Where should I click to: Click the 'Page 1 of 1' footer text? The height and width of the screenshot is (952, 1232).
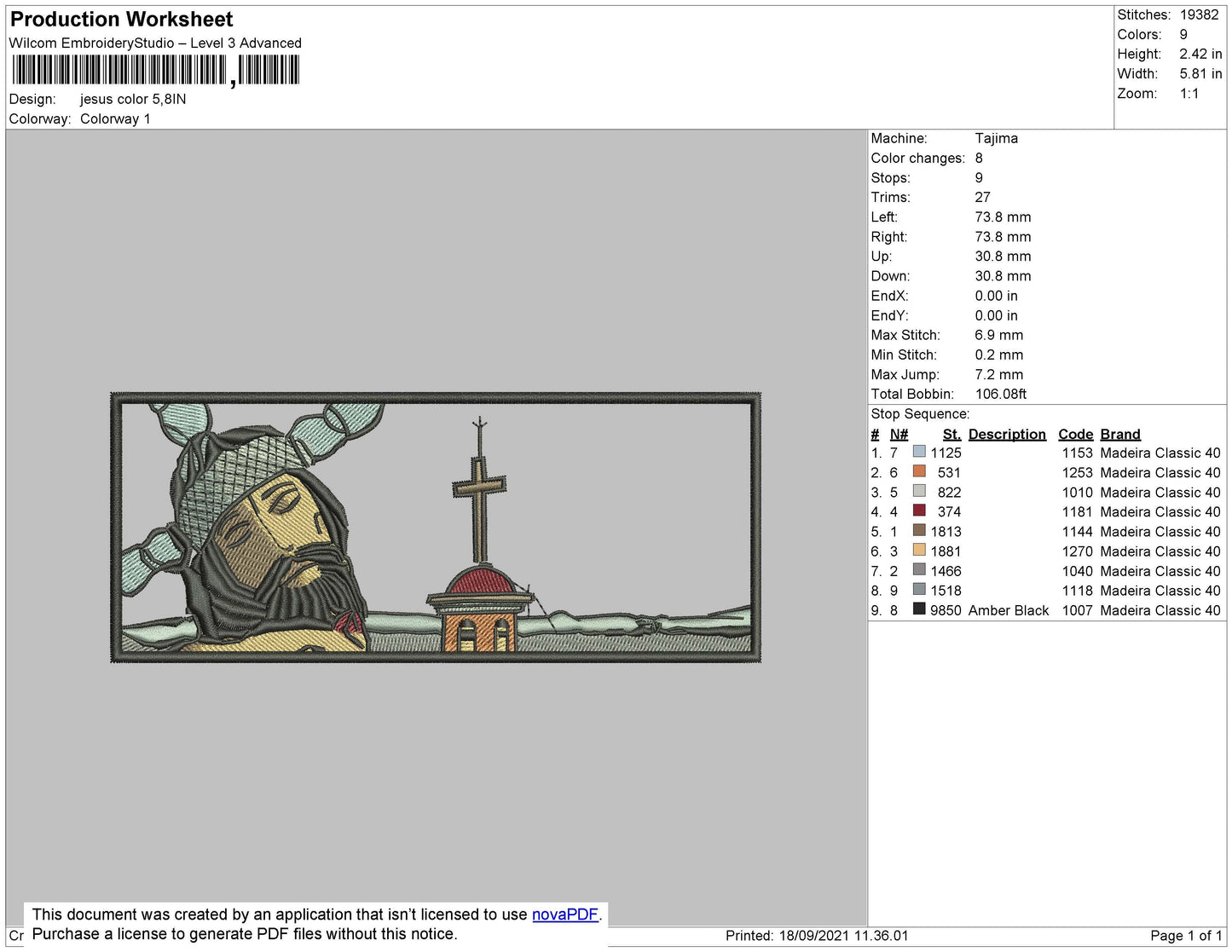[1187, 936]
